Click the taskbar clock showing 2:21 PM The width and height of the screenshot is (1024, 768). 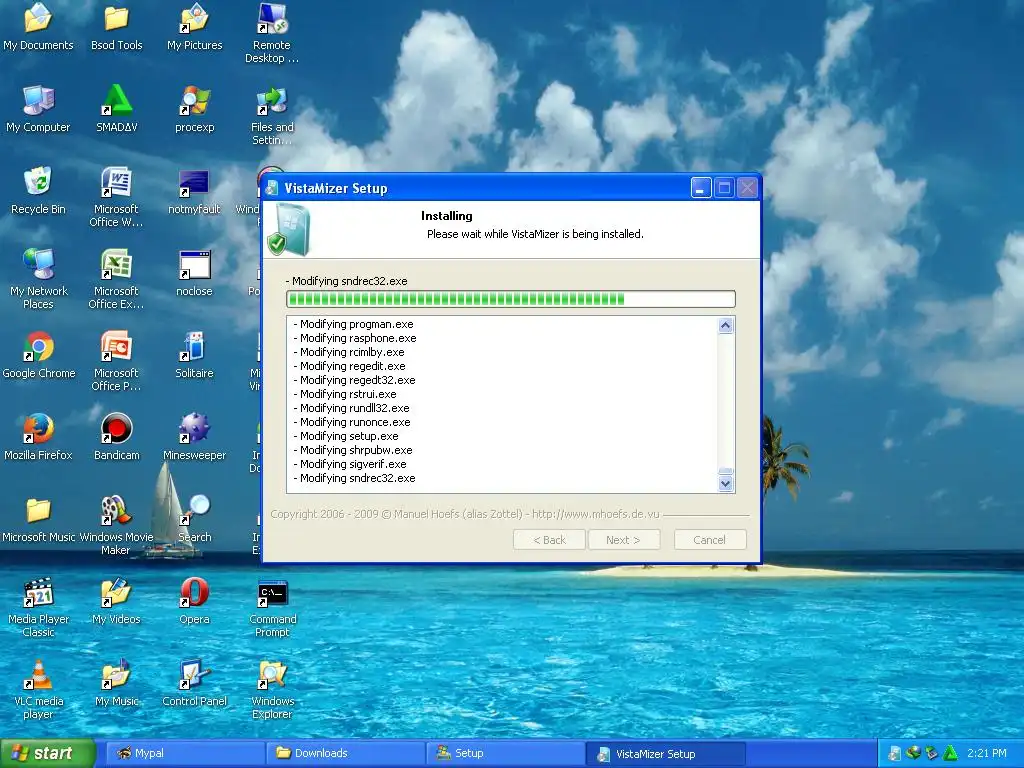click(987, 753)
